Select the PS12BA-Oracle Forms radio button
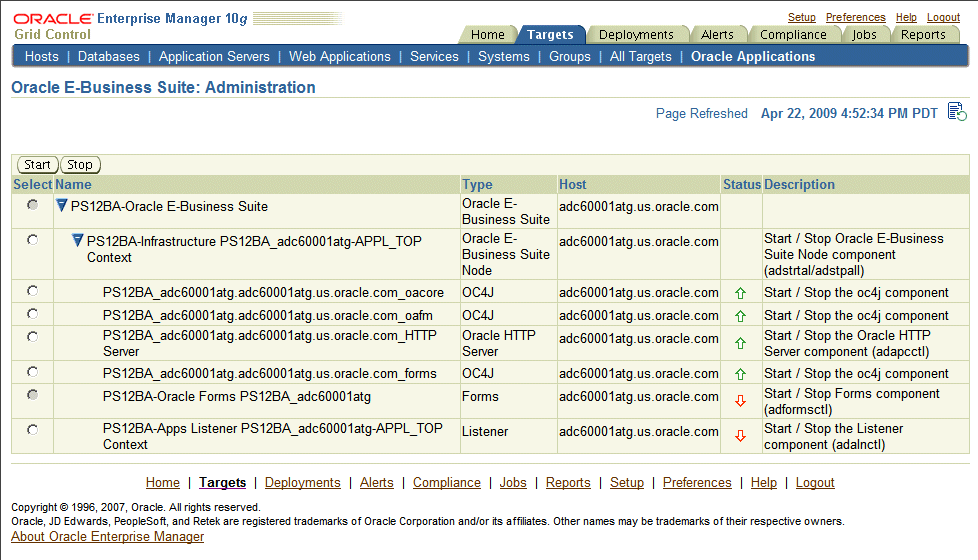 [x=32, y=395]
